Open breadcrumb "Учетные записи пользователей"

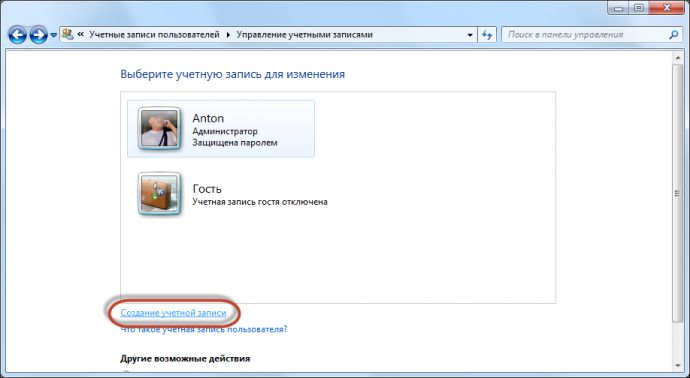154,34
